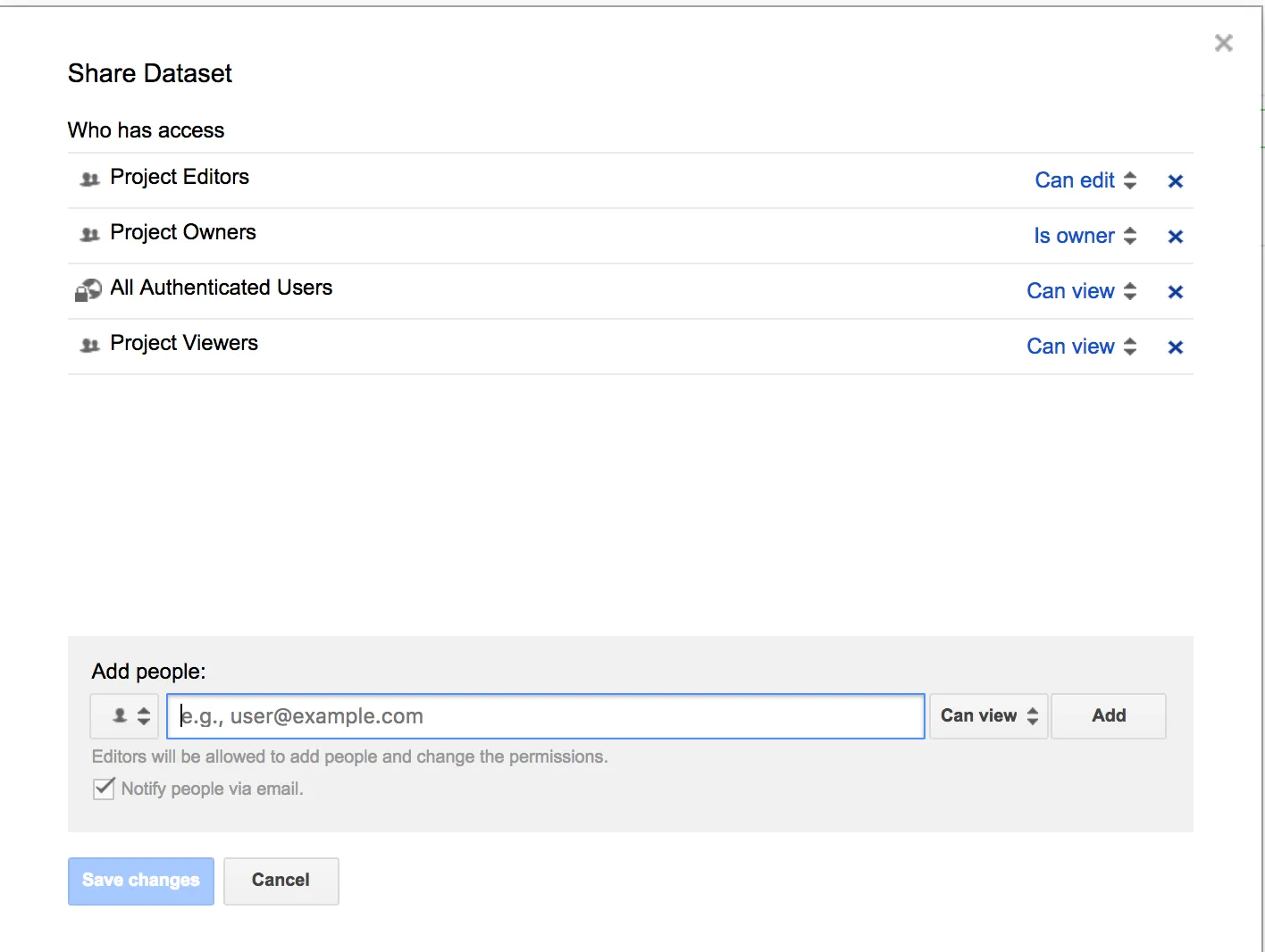Click the Project Editors group icon

tap(89, 179)
